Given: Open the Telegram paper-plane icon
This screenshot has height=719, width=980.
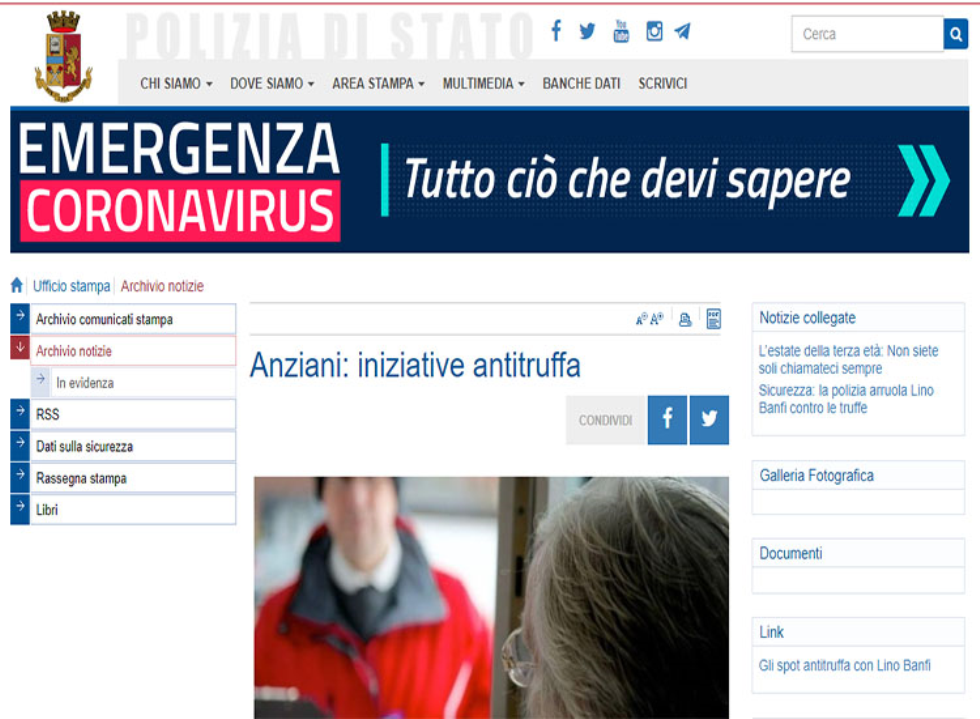Looking at the screenshot, I should click(x=682, y=31).
